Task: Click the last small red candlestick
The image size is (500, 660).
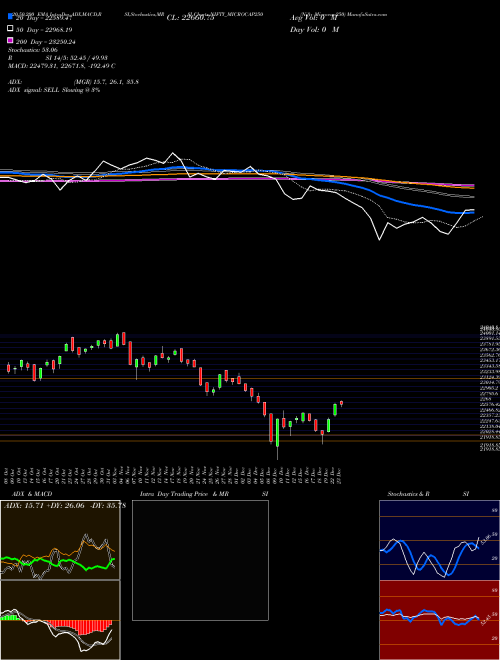Action: click(341, 404)
